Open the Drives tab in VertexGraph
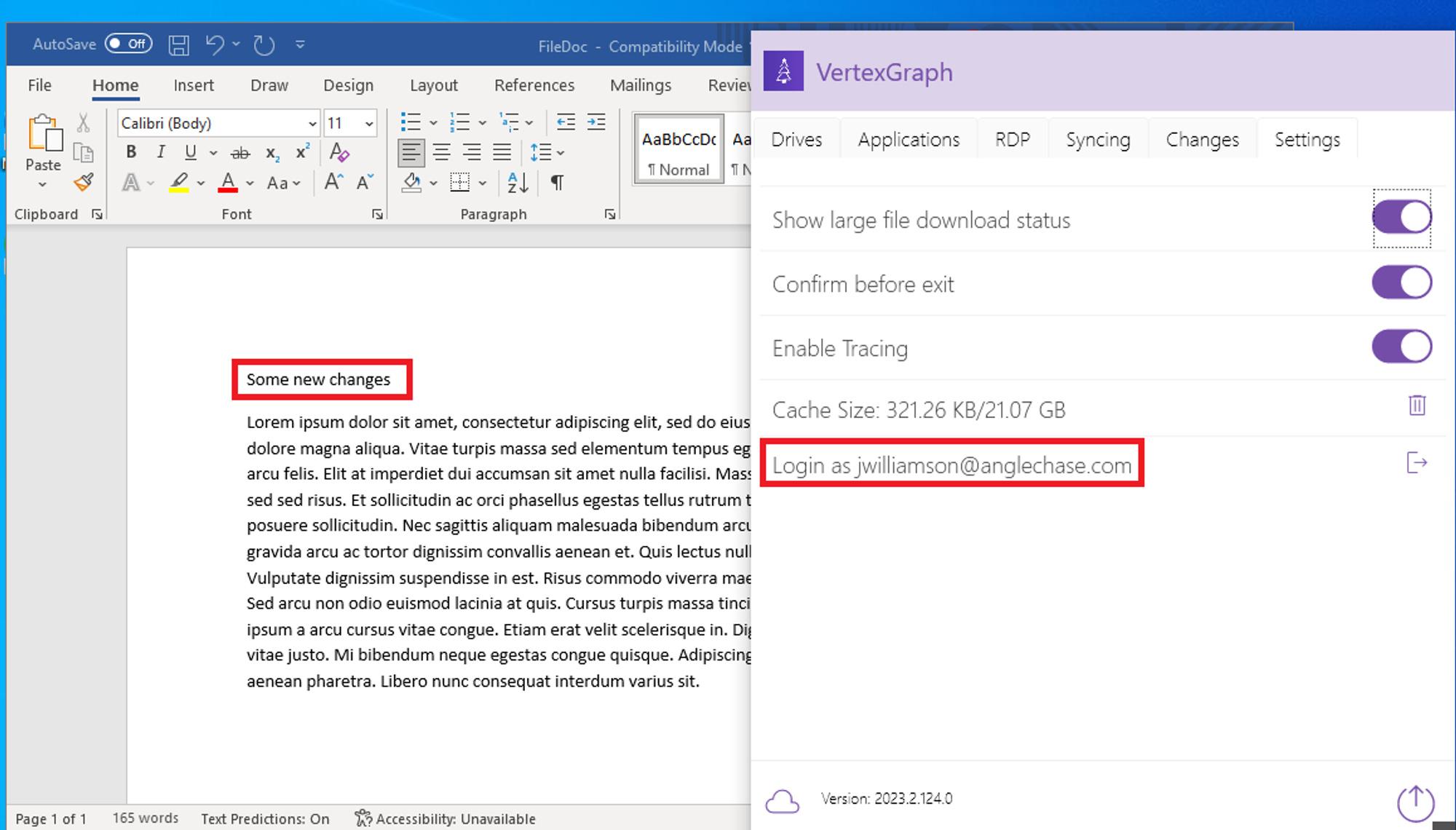 pyautogui.click(x=796, y=139)
